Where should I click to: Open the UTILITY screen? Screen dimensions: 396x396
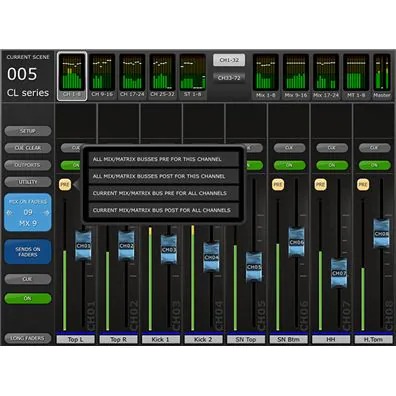28,182
